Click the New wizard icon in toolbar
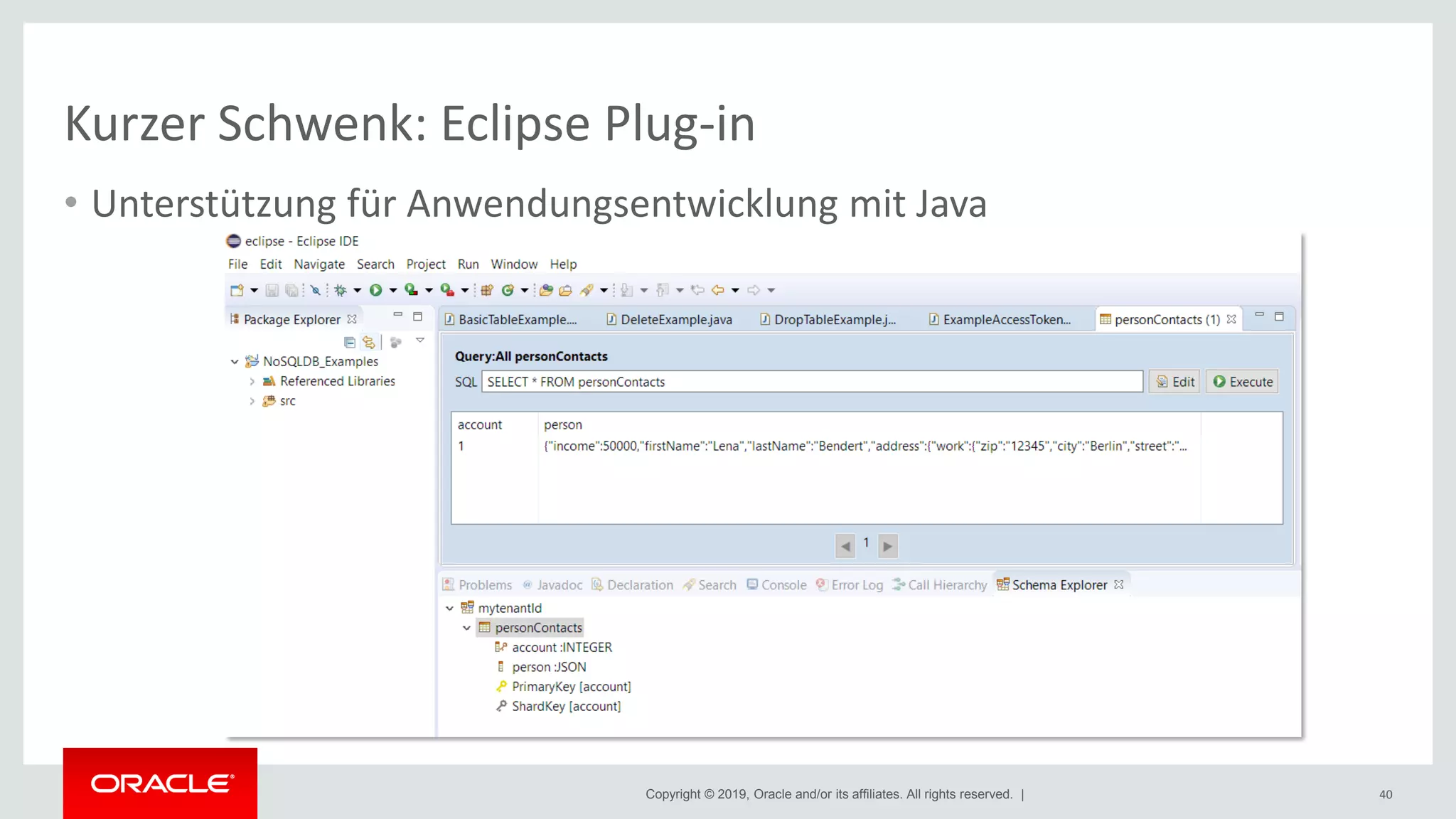1456x819 pixels. 237,290
